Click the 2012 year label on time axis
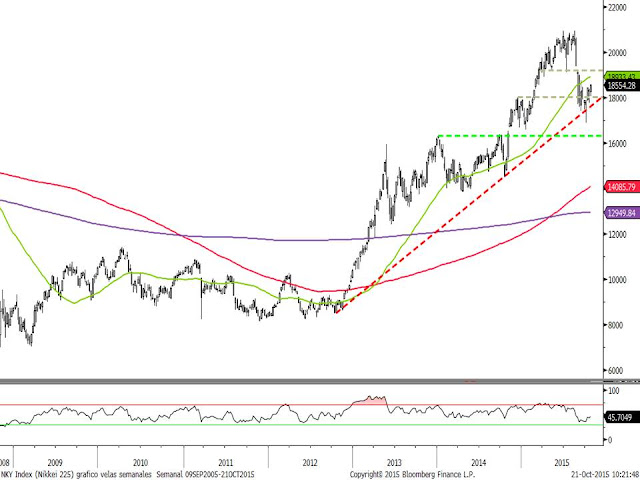The image size is (640, 480). [310, 463]
